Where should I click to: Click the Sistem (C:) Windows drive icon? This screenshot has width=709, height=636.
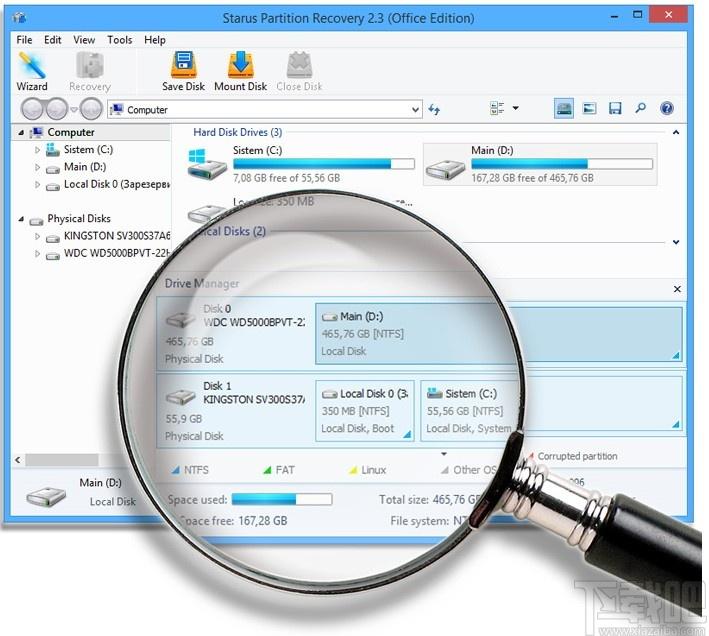click(207, 165)
